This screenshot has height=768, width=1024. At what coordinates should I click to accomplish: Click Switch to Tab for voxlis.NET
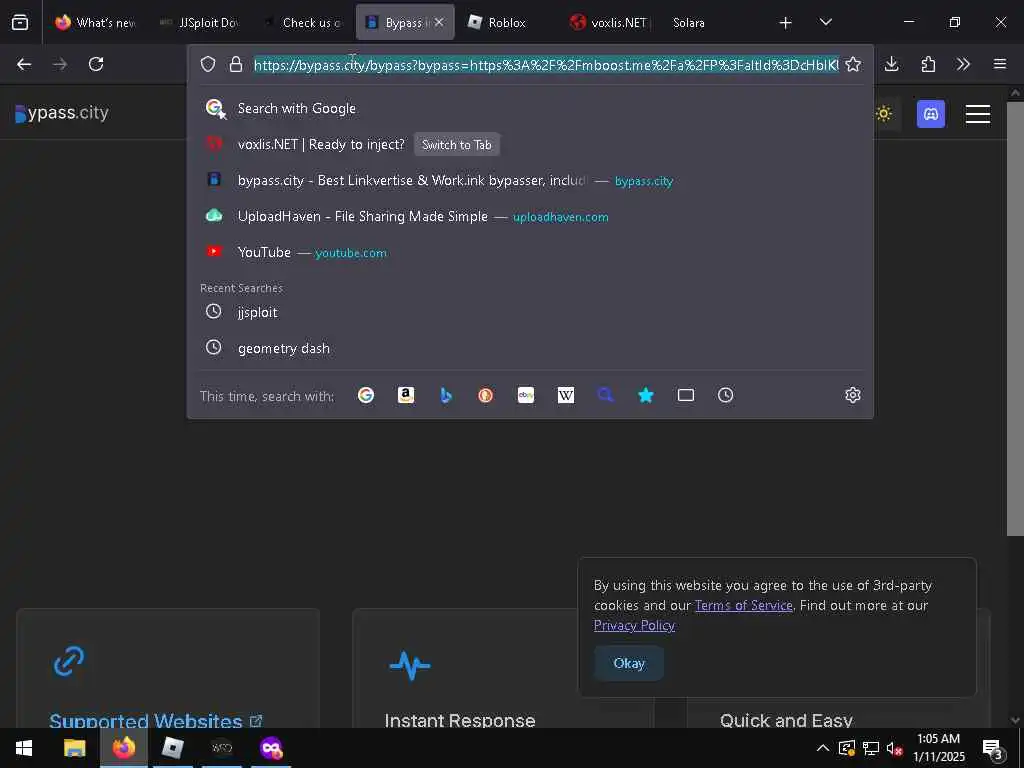(x=456, y=144)
